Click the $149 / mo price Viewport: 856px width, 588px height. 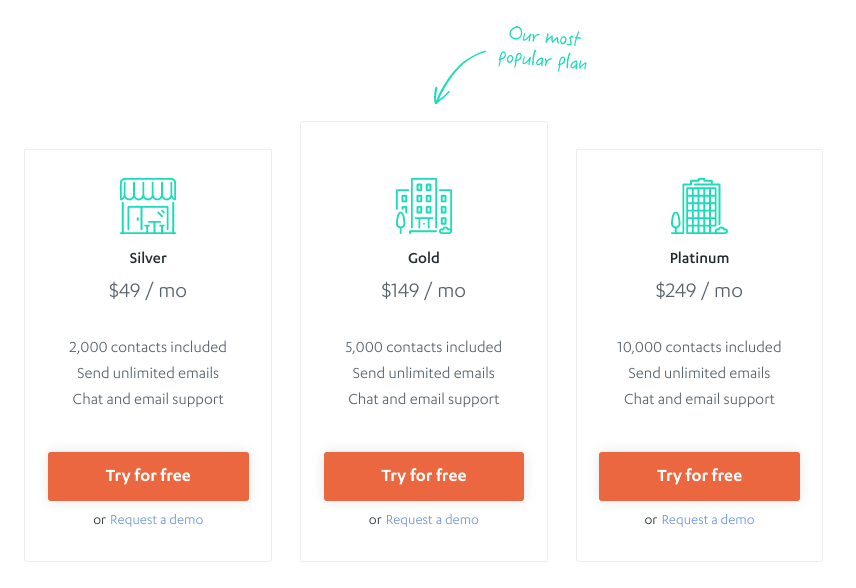[x=424, y=290]
